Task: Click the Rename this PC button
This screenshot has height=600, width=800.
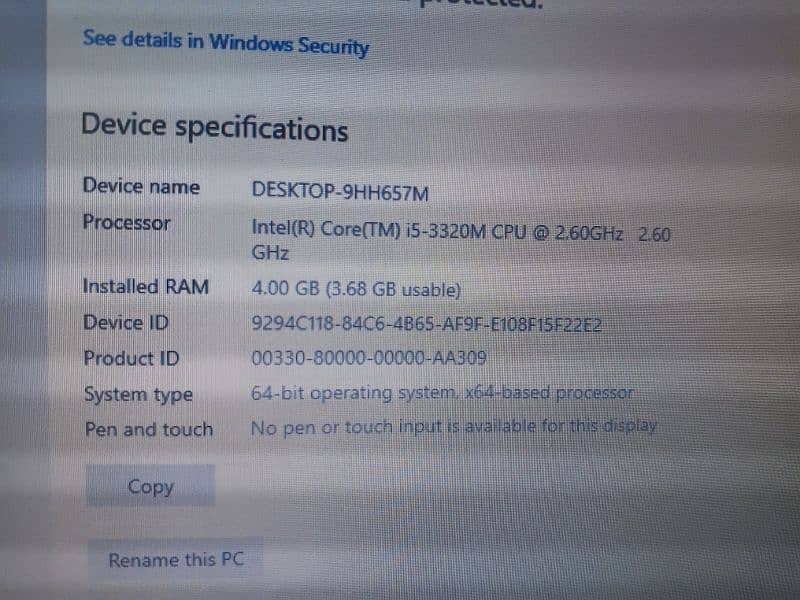Action: click(x=176, y=560)
